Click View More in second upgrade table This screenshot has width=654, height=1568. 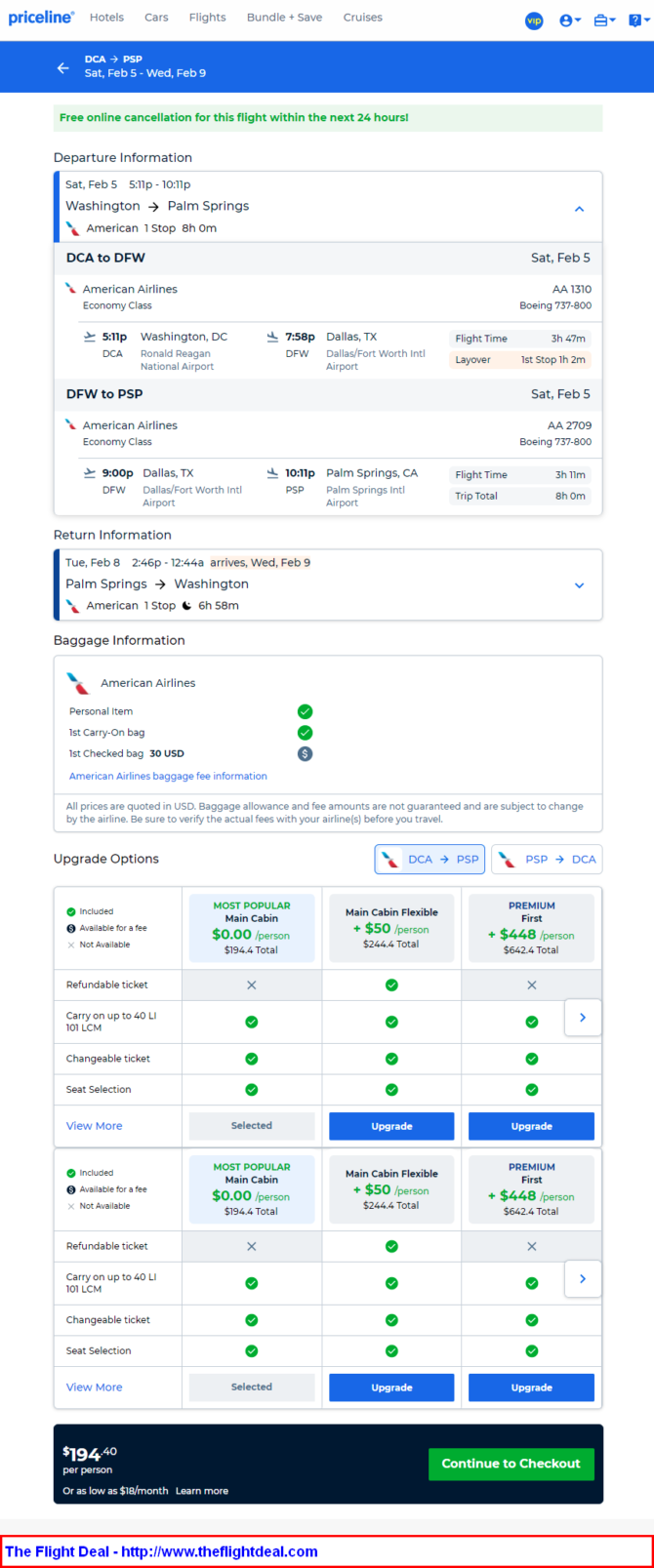coord(95,1387)
